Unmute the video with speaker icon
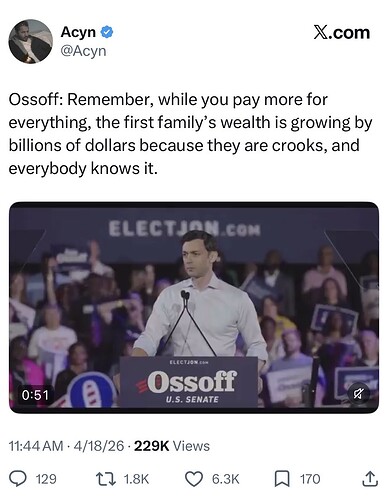The height and width of the screenshot is (500, 388). 358,394
